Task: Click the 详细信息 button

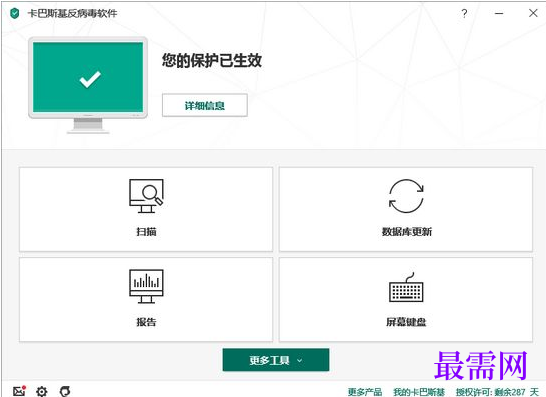Action: click(x=205, y=105)
